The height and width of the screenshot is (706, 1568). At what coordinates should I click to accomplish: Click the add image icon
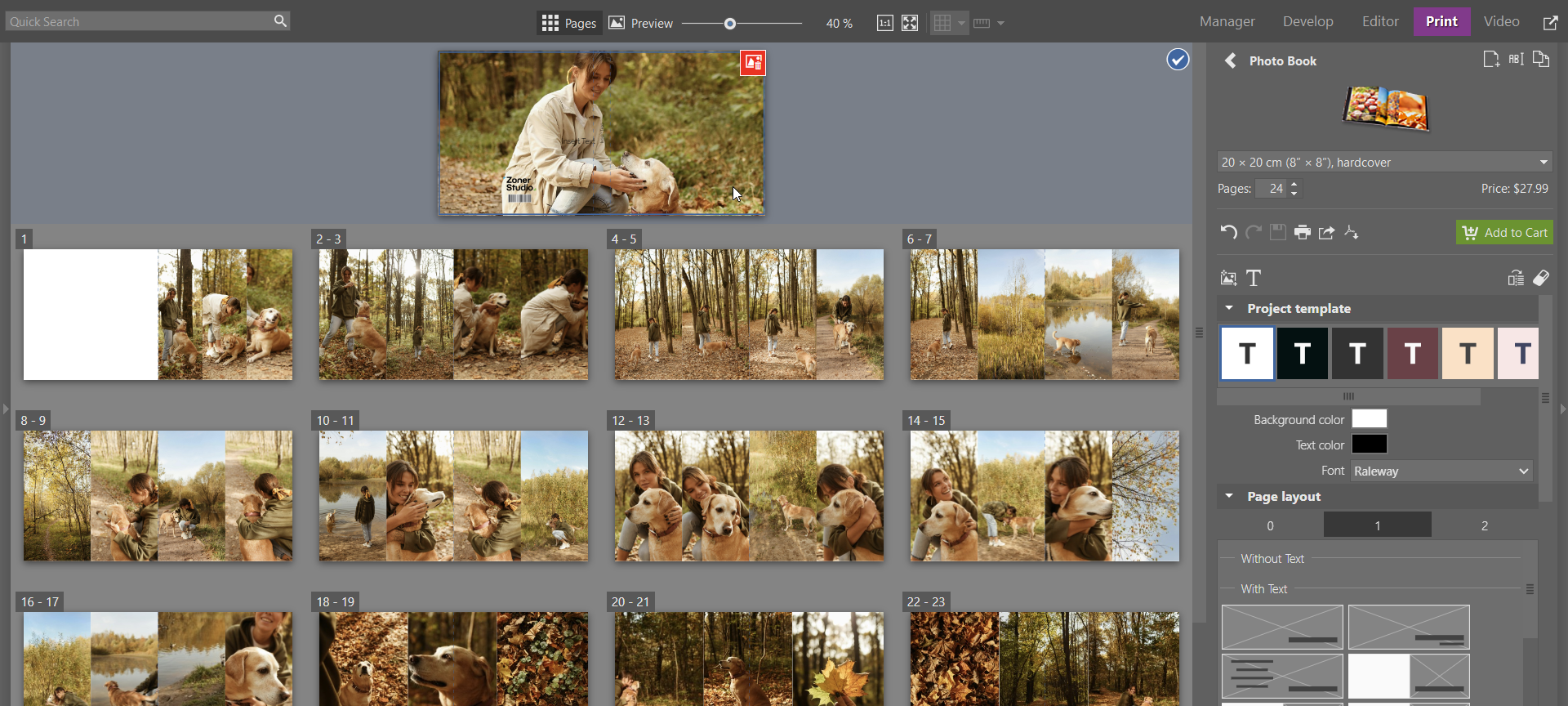[1228, 278]
